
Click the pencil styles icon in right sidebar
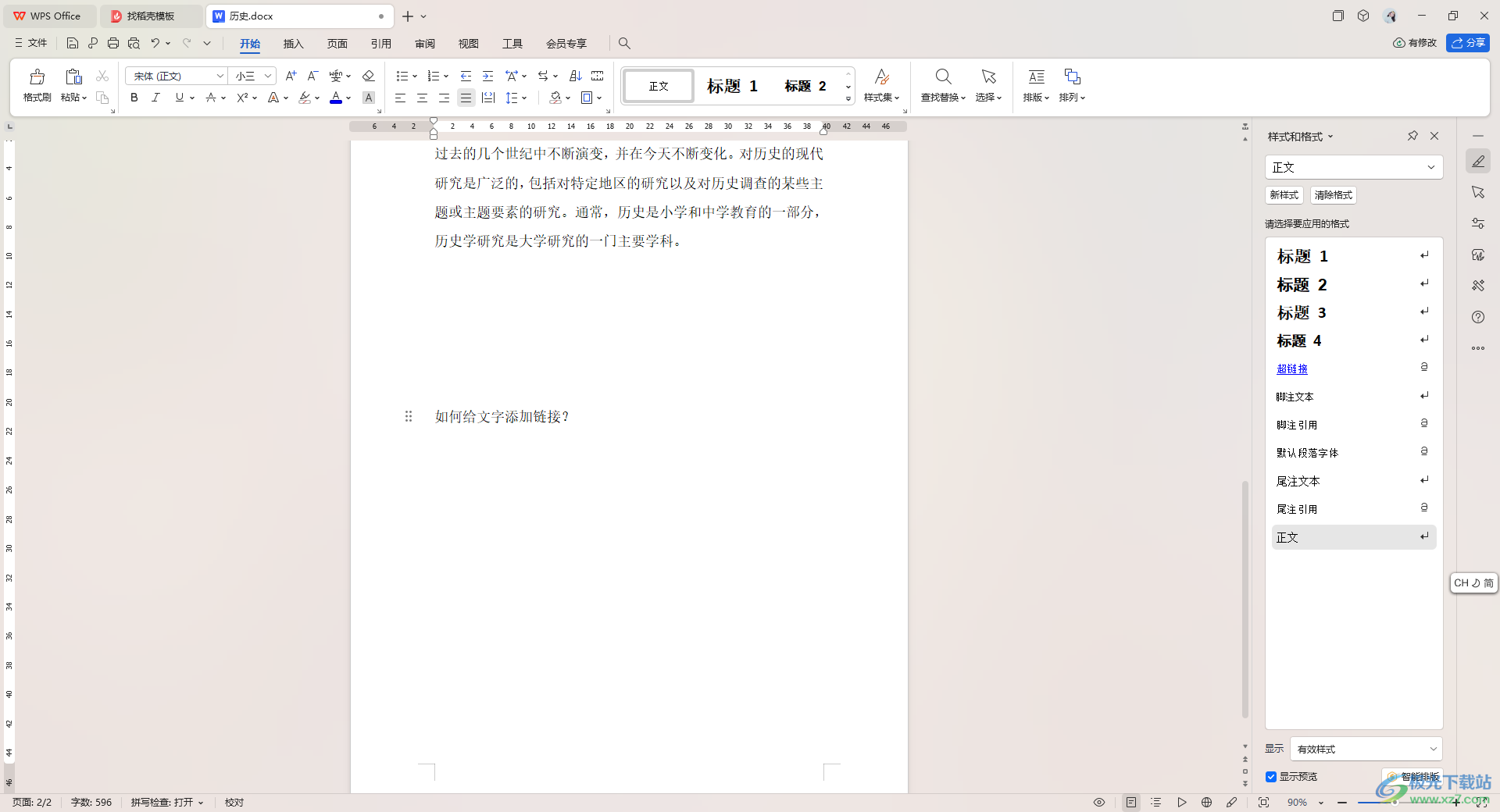coord(1478,161)
